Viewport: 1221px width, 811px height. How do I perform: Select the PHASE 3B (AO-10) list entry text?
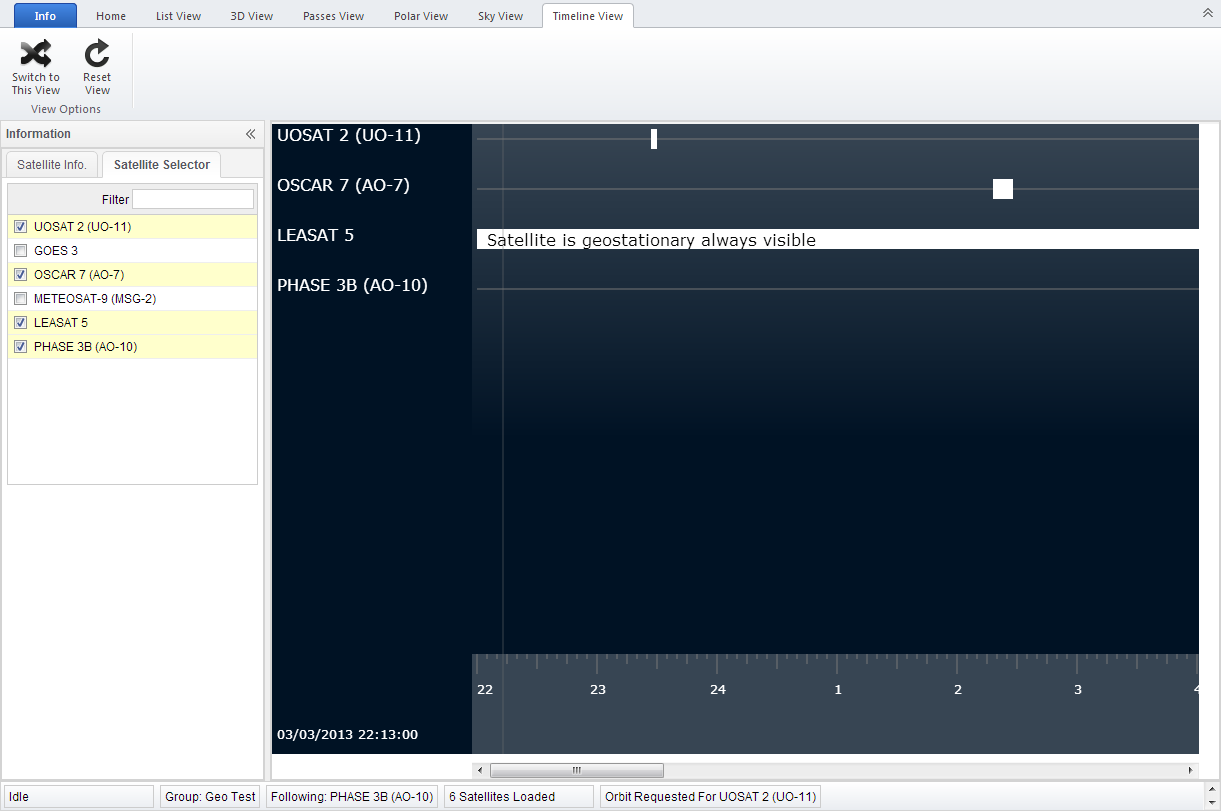[x=85, y=347]
